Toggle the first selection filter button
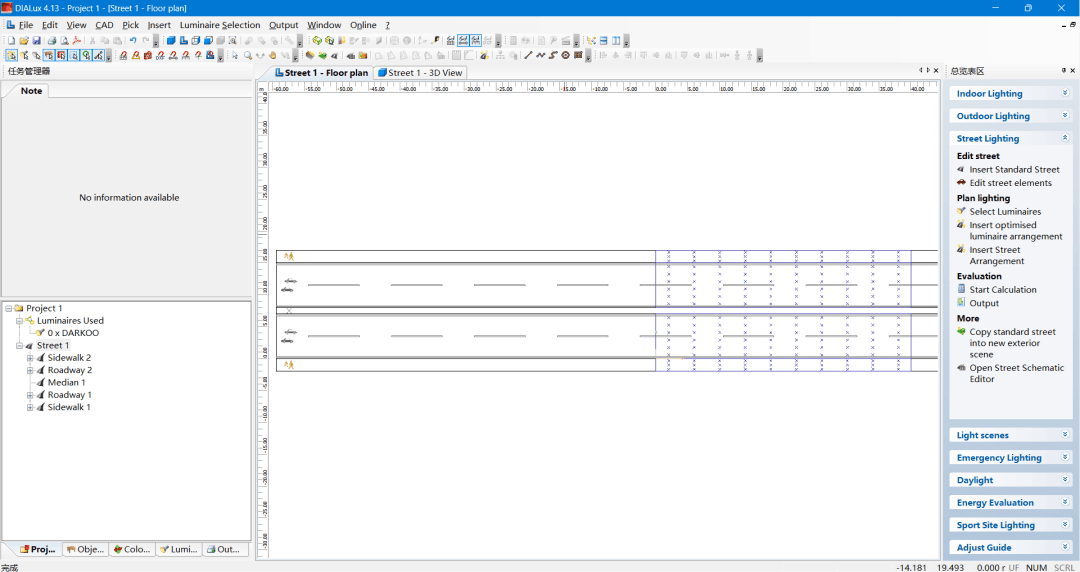 click(11, 55)
